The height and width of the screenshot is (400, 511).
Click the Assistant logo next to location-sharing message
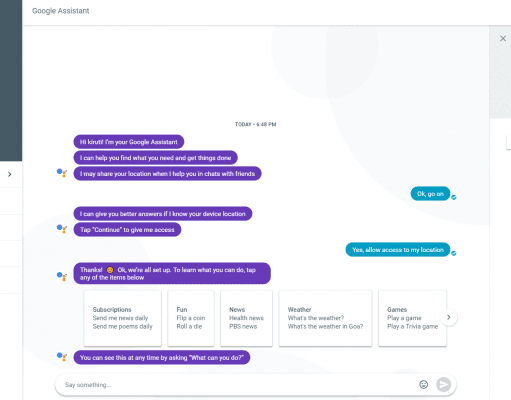point(62,173)
